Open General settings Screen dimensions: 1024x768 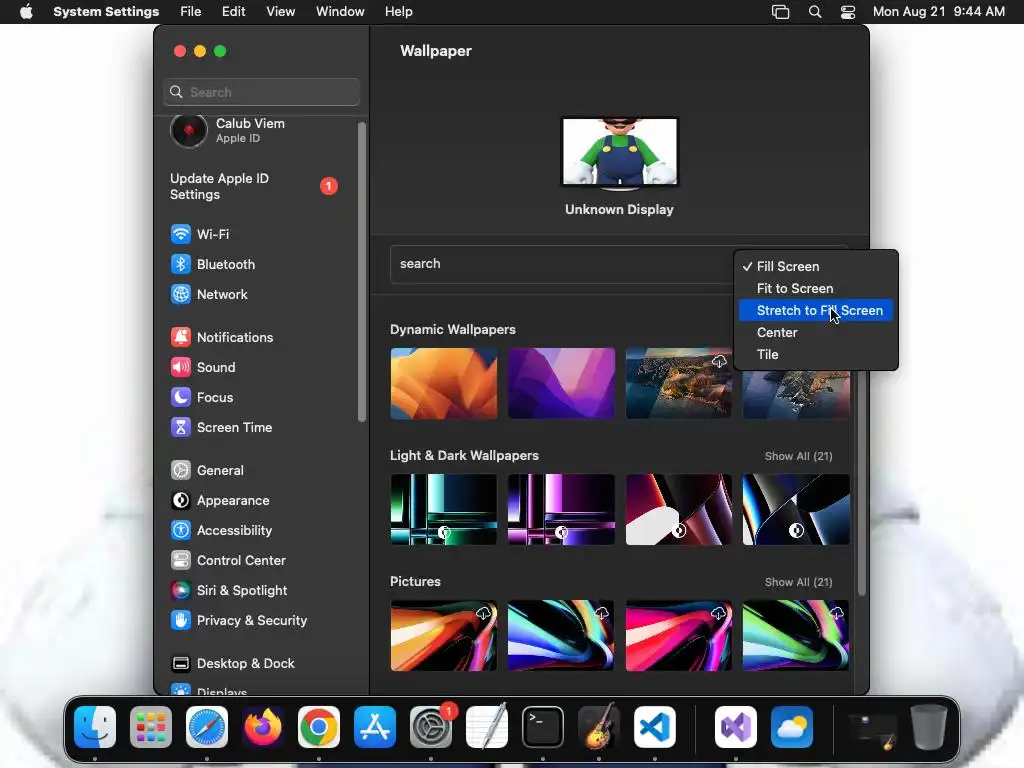[x=207, y=470]
